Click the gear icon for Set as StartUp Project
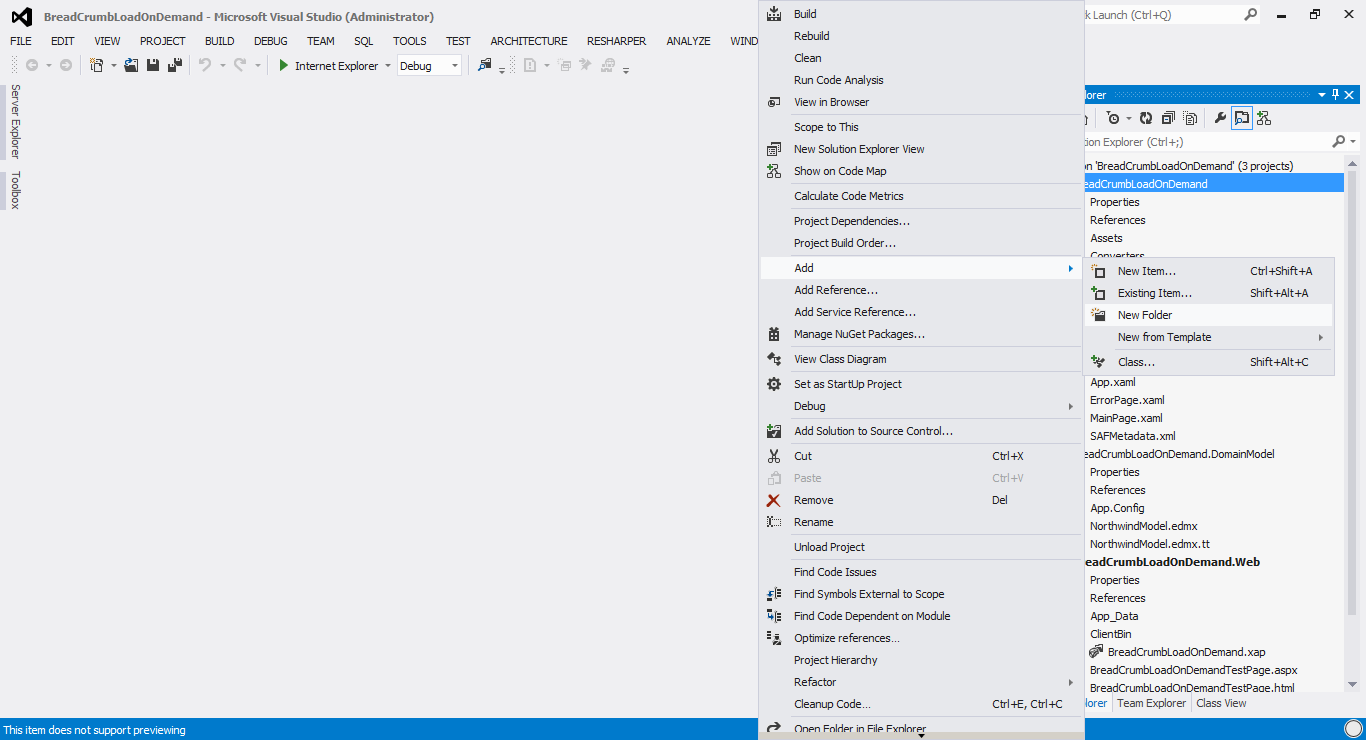Screen dimensions: 1366x740 (774, 384)
